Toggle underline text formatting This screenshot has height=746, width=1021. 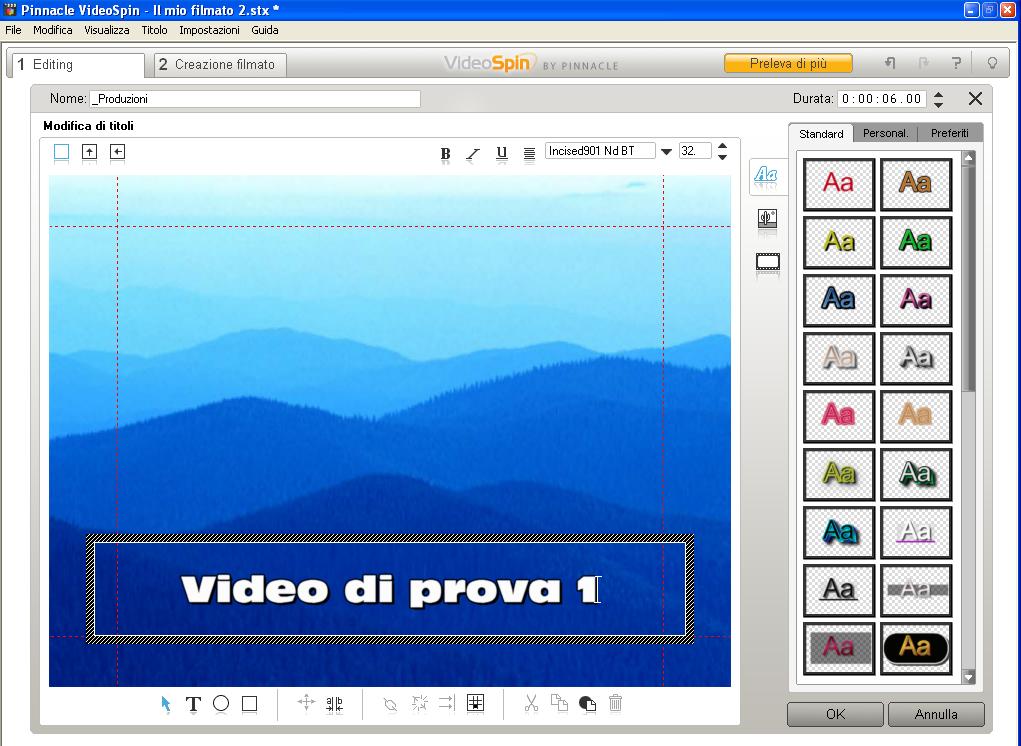pyautogui.click(x=501, y=153)
